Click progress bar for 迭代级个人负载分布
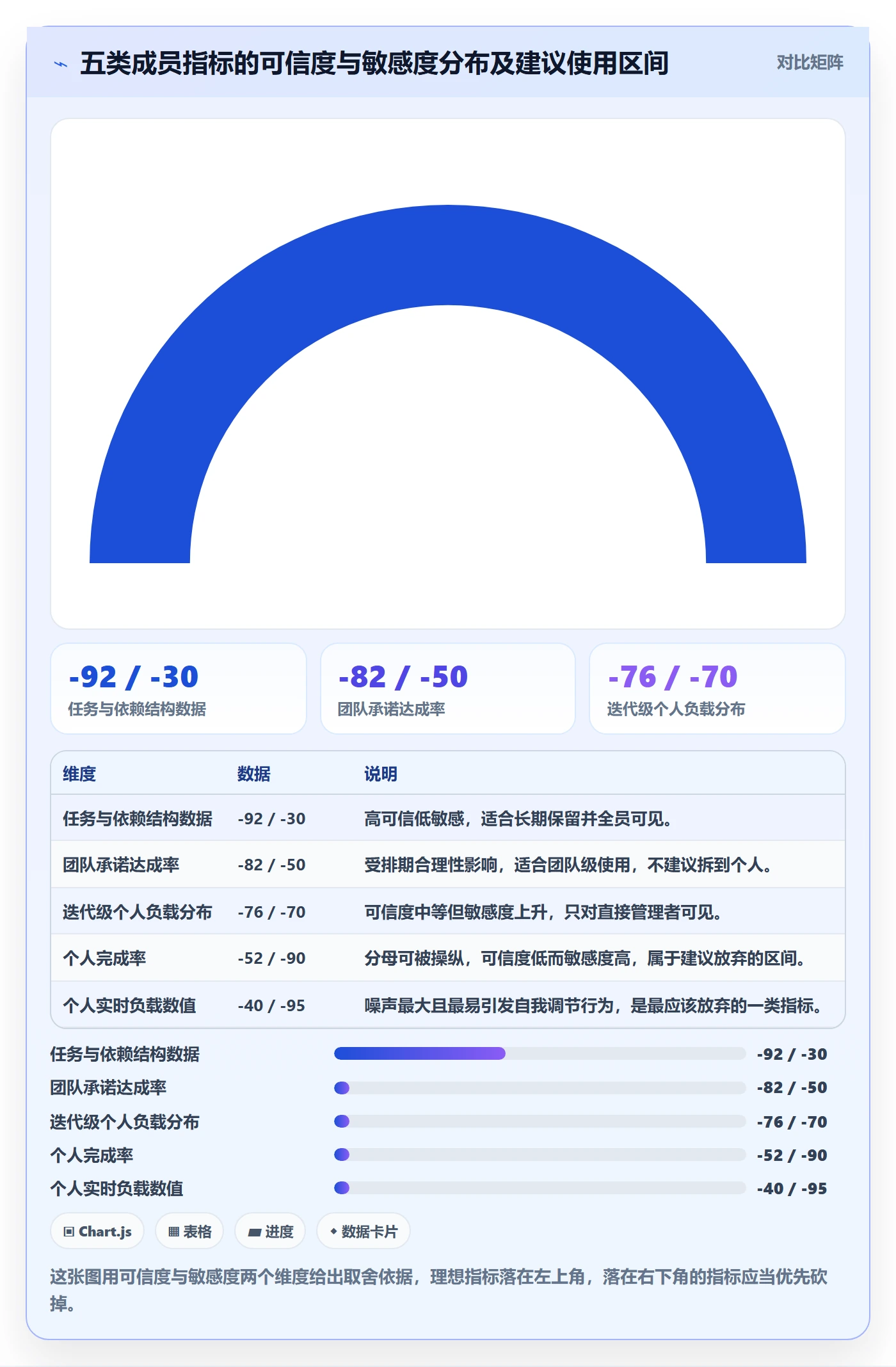This screenshot has height=1367, width=896. [540, 1121]
